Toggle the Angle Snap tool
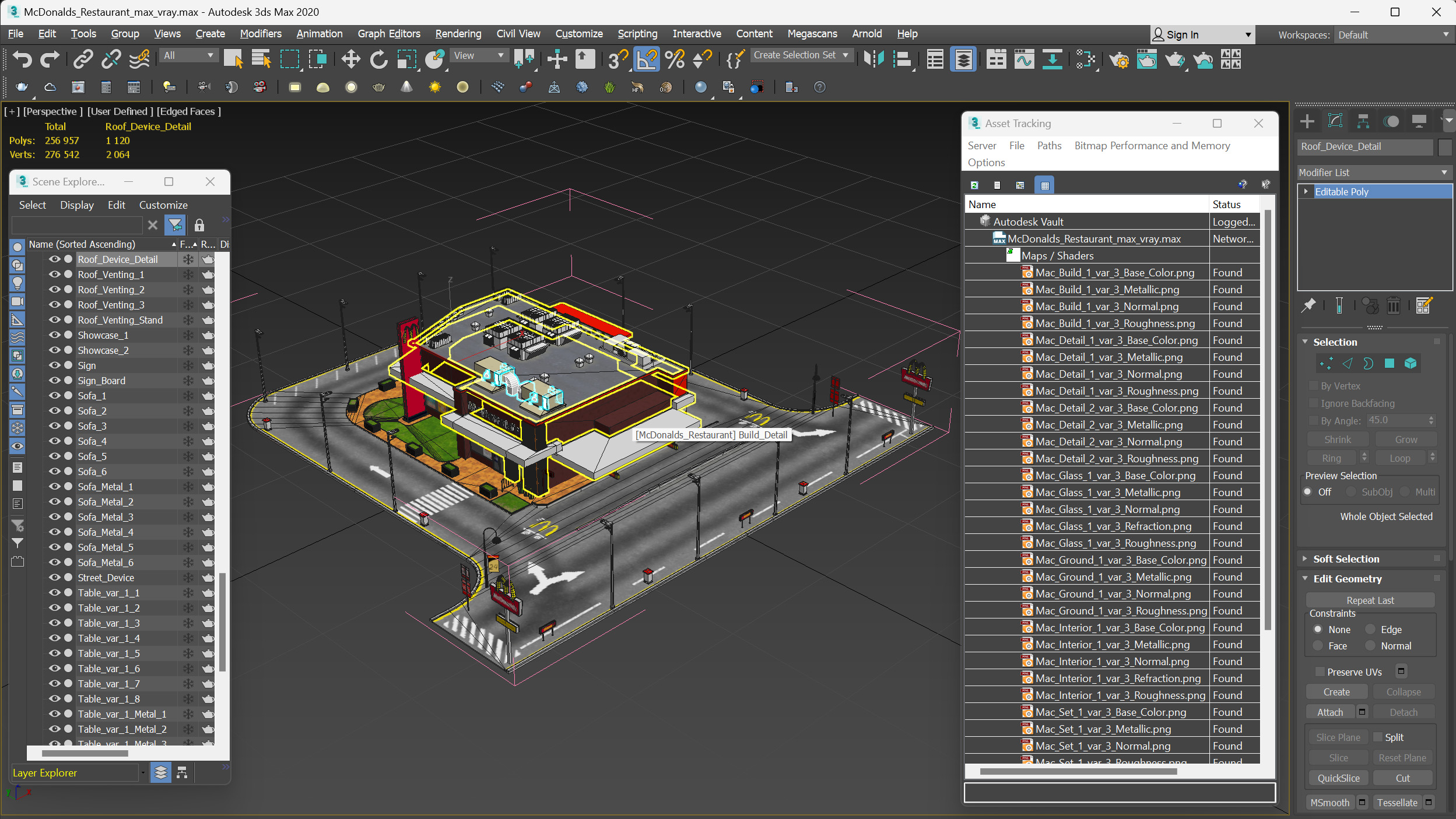This screenshot has height=819, width=1456. pos(647,59)
